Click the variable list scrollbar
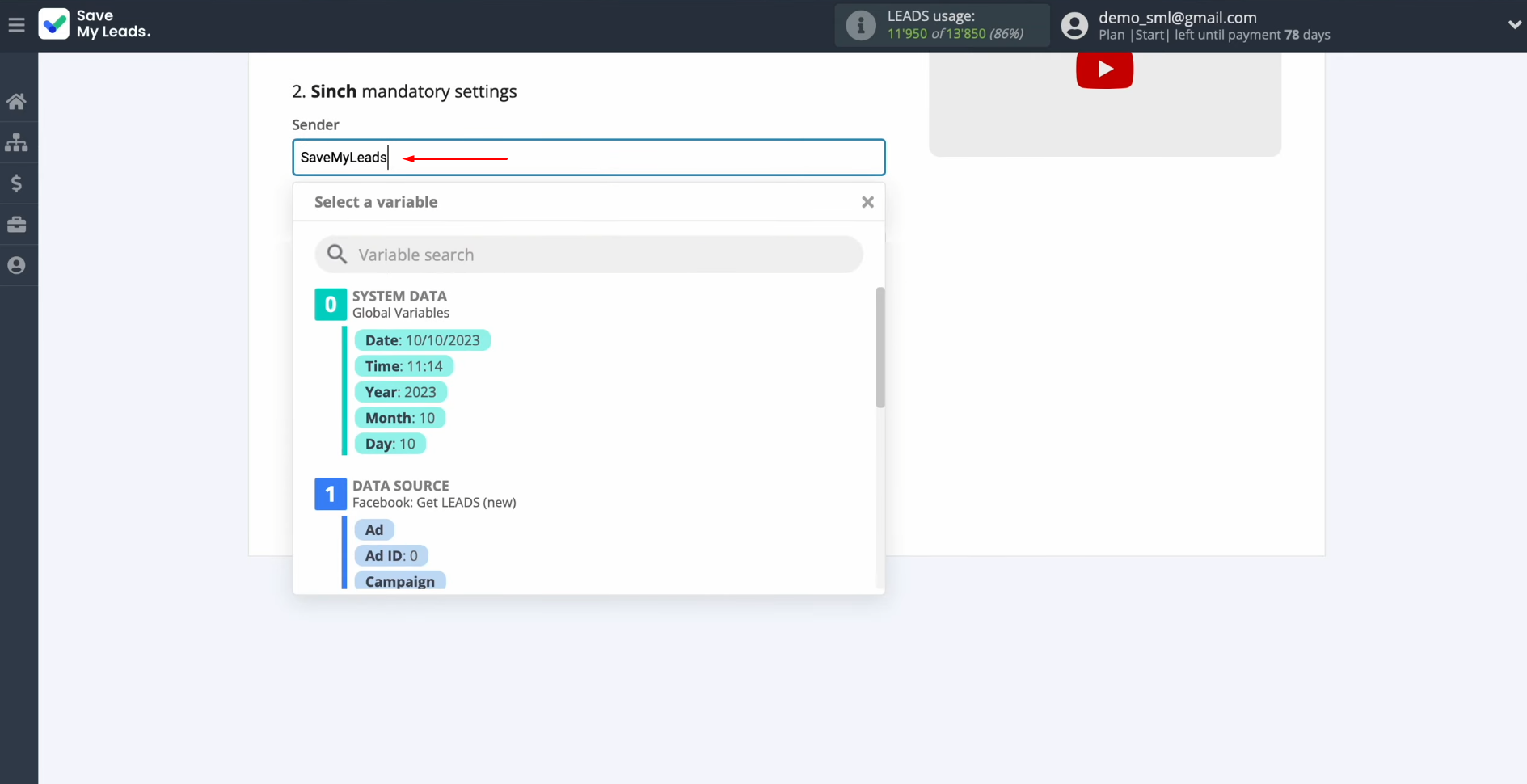Image resolution: width=1527 pixels, height=784 pixels. pos(880,348)
